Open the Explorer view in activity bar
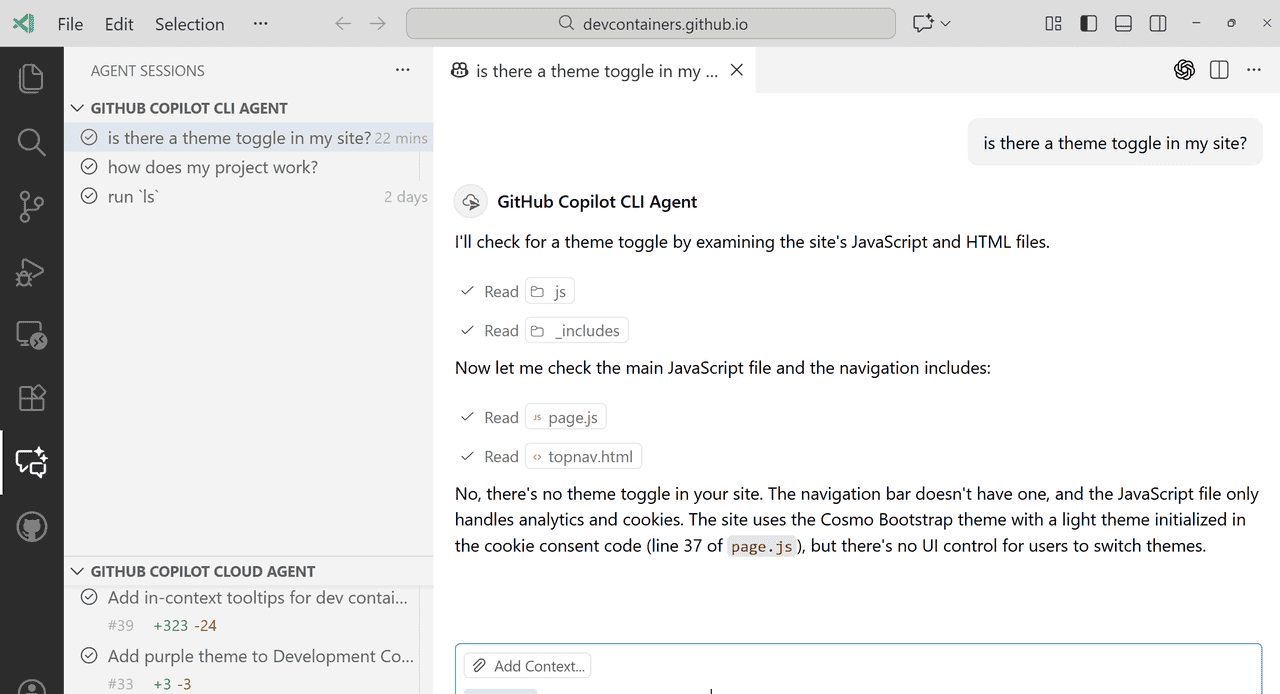Viewport: 1280px width, 694px height. click(x=31, y=78)
